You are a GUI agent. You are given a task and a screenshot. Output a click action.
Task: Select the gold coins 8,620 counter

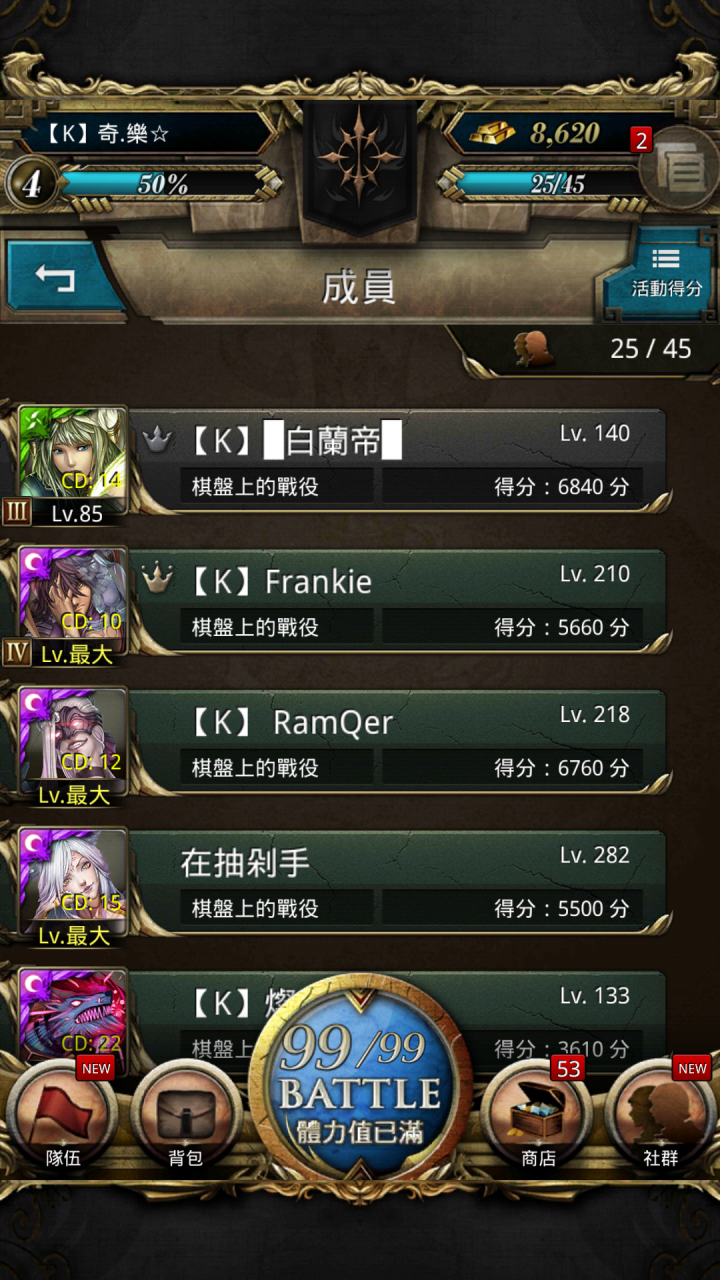[x=545, y=133]
